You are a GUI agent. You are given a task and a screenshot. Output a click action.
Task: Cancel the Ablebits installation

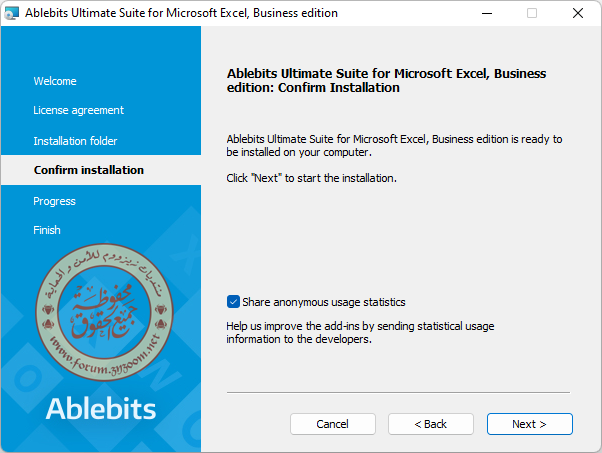(332, 424)
